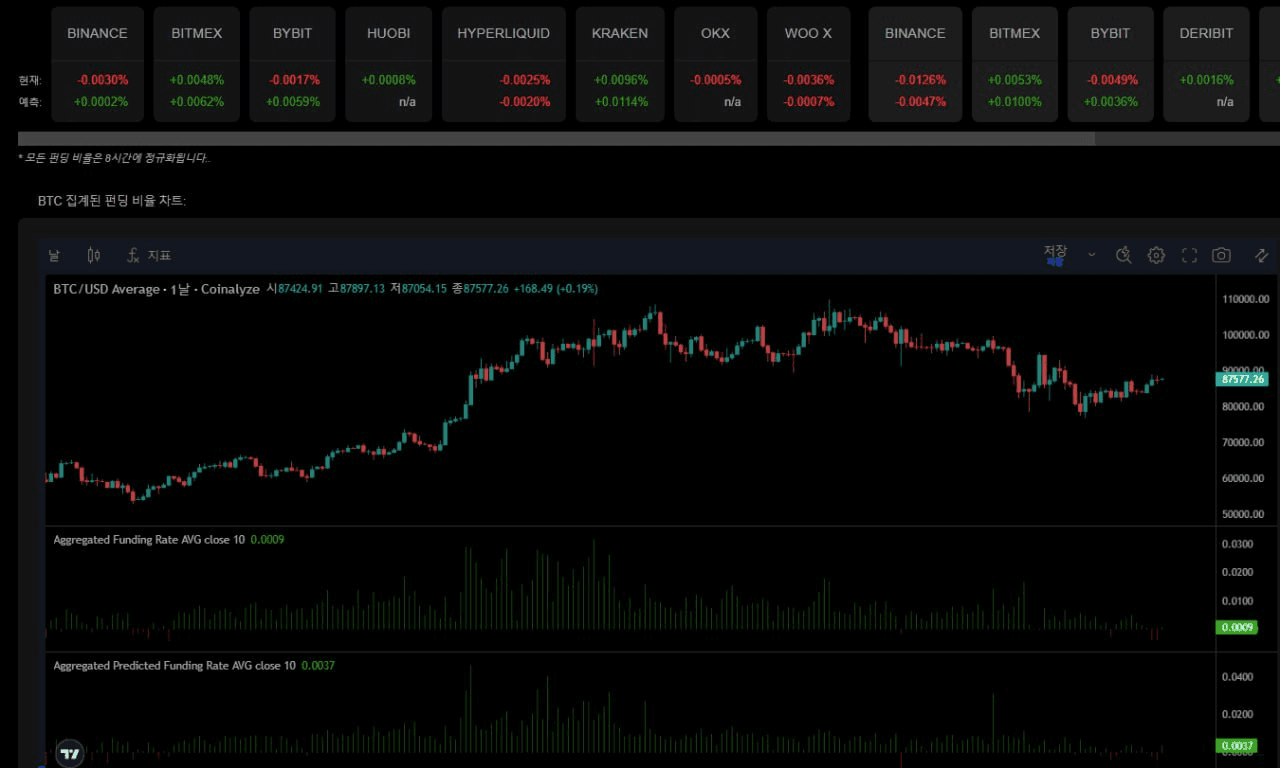1280x768 pixels.
Task: Click Aggregated Funding Rate AVG indicator label
Action: 149,540
